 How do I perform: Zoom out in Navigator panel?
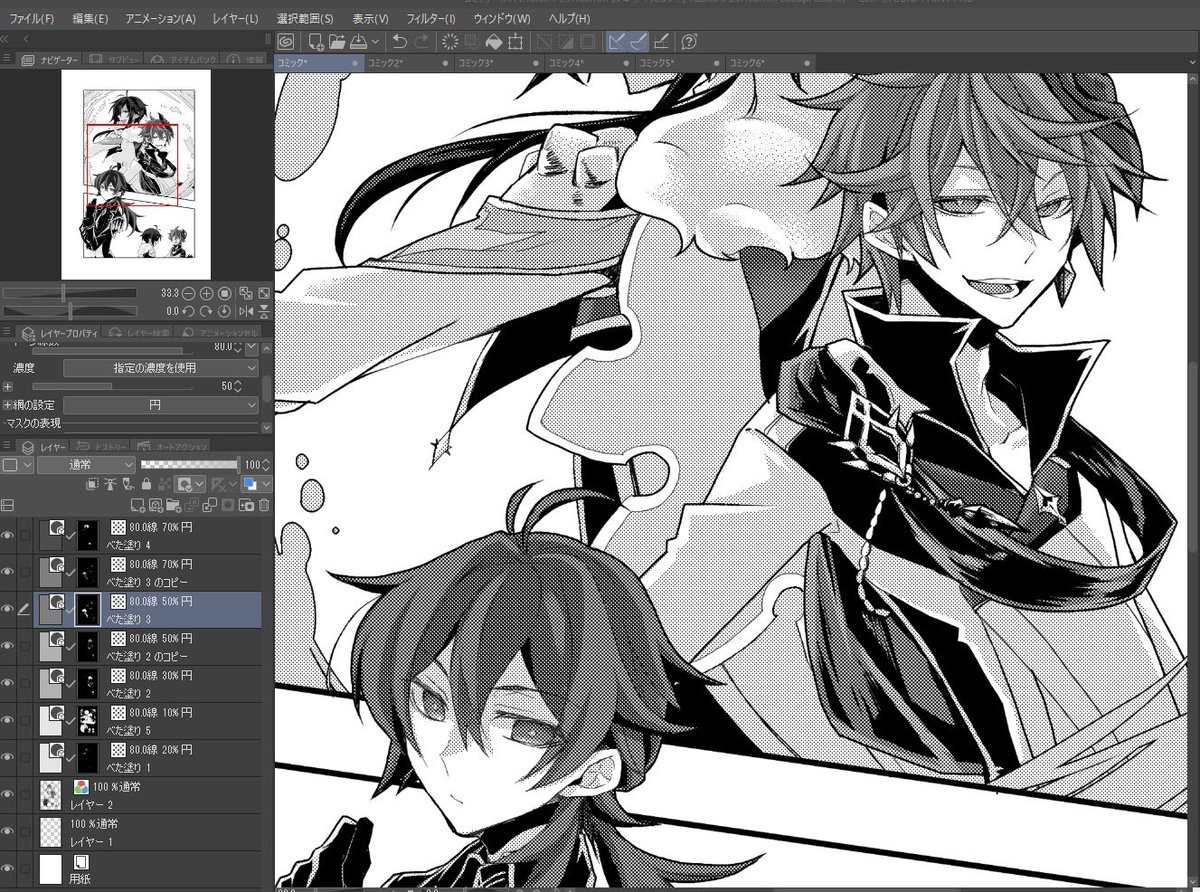coord(188,294)
